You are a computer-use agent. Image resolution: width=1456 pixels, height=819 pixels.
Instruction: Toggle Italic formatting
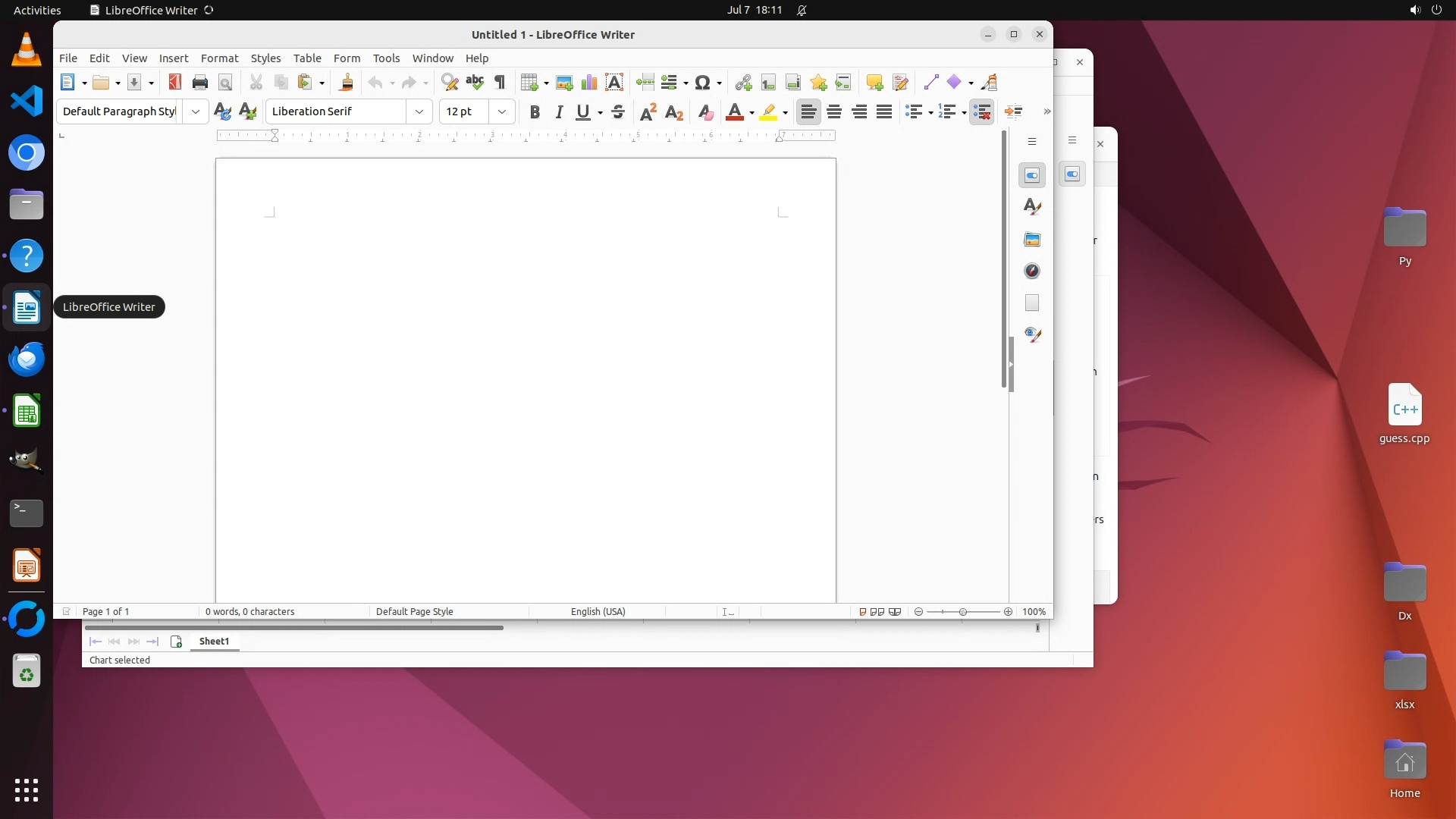click(560, 112)
